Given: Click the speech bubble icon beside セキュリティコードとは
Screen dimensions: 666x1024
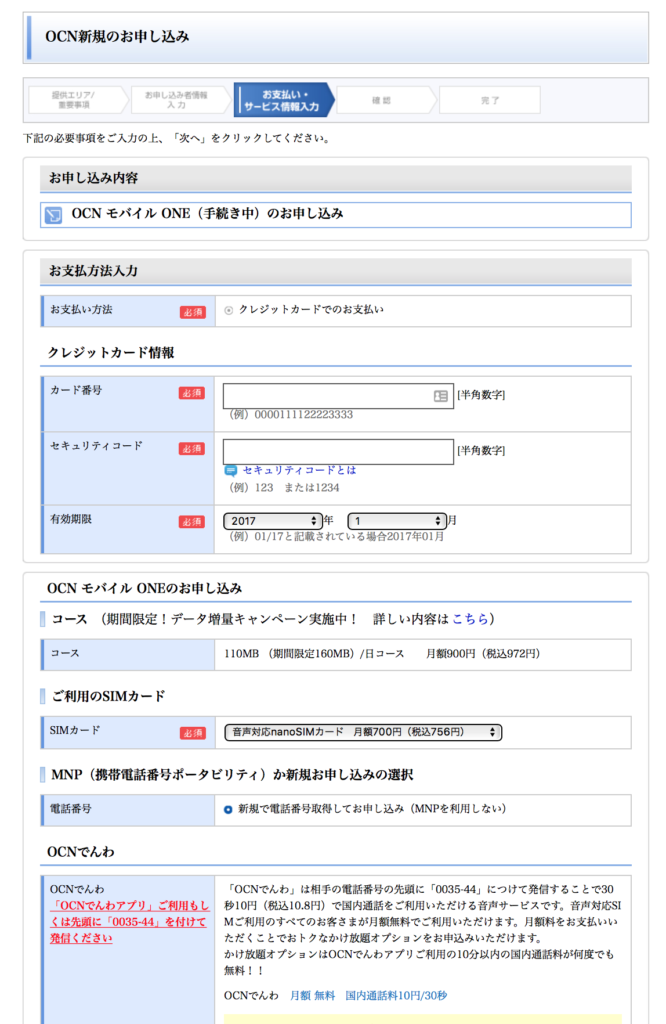Looking at the screenshot, I should click(x=230, y=471).
